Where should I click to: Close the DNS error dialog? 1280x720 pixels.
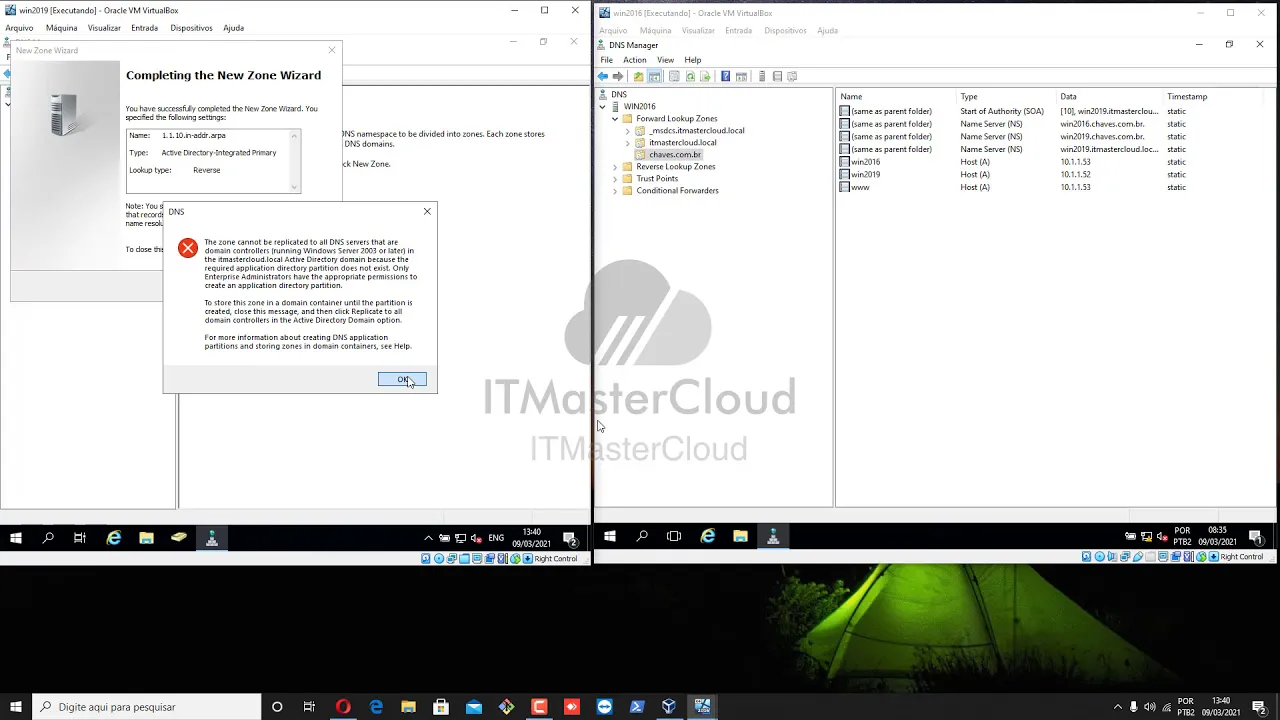pyautogui.click(x=427, y=211)
